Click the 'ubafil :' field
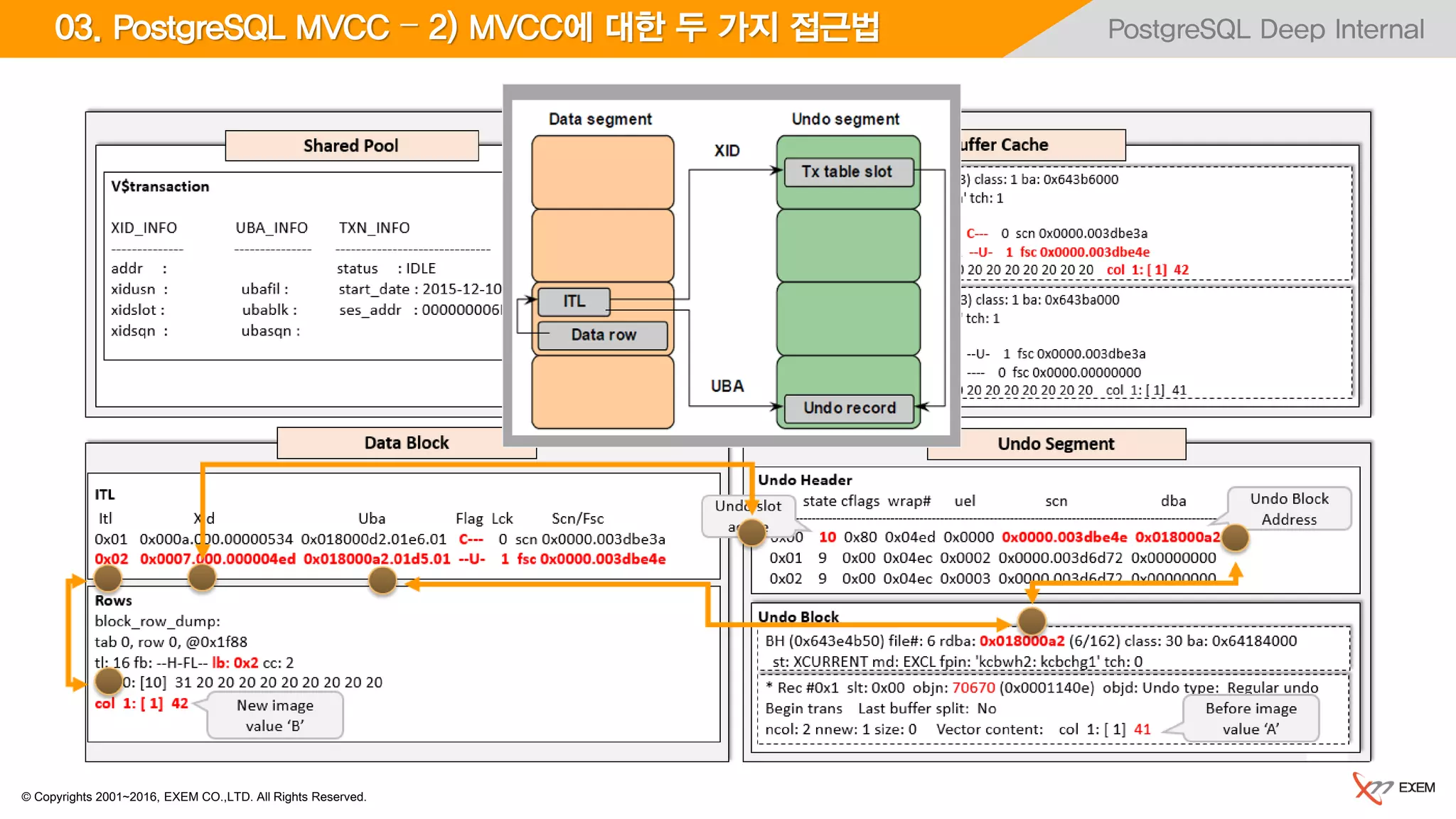1456x819 pixels. coord(264,289)
